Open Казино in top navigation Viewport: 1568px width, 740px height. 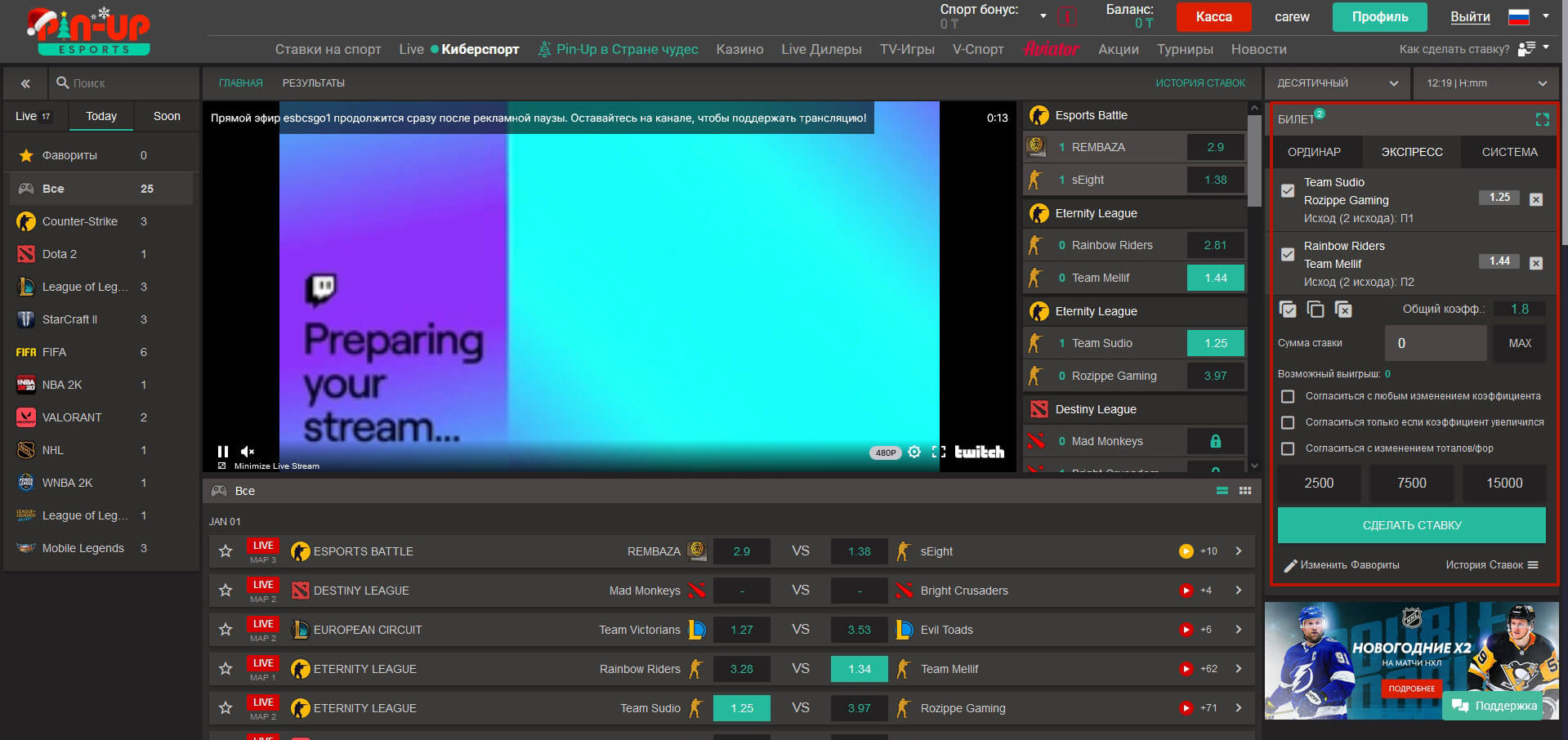coord(739,49)
